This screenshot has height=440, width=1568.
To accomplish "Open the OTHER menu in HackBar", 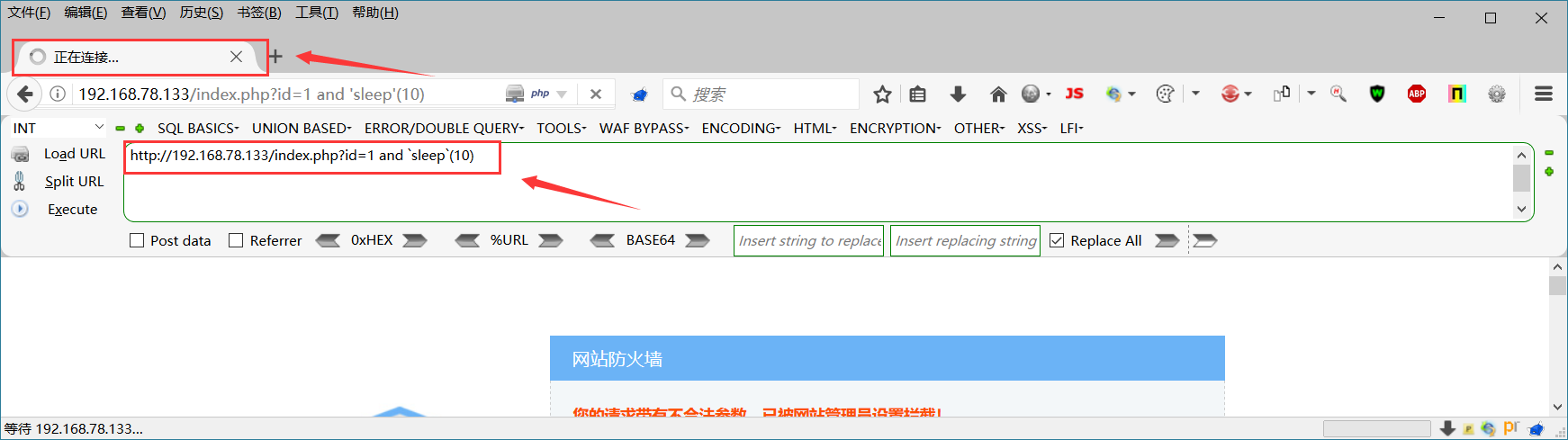I will point(978,128).
